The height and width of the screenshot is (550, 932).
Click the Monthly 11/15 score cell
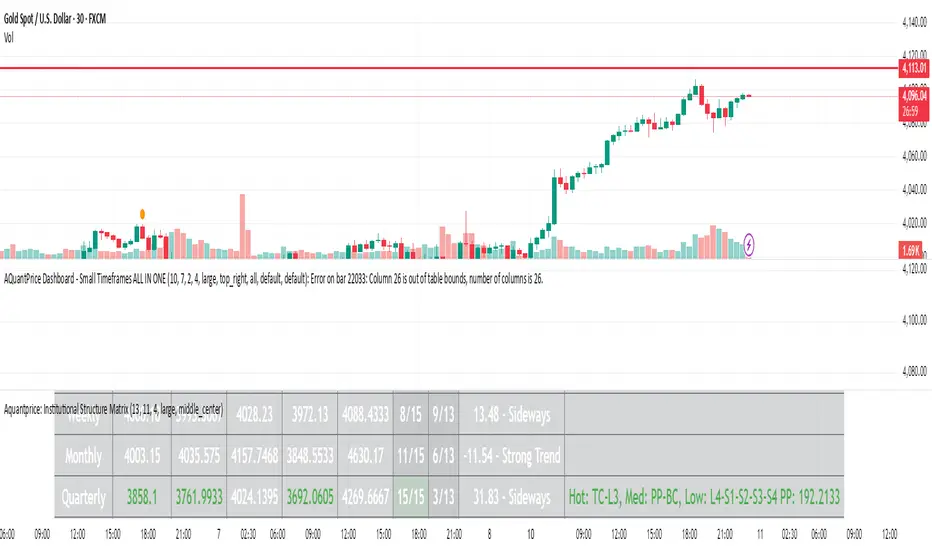[411, 456]
